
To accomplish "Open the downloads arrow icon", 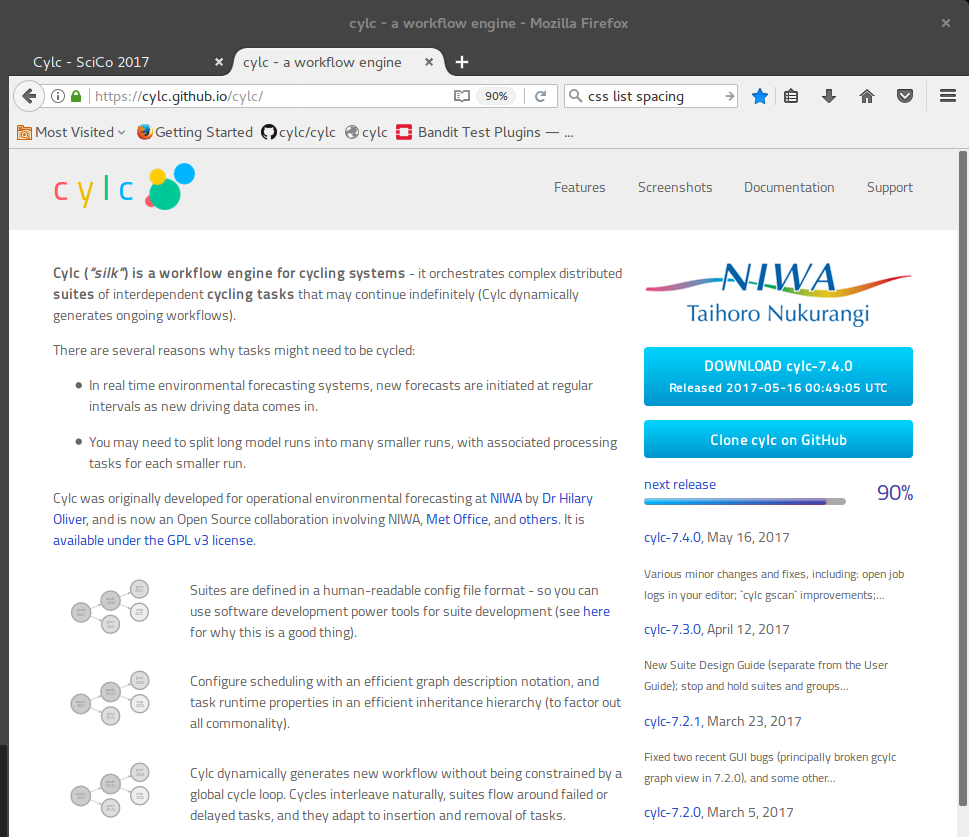I will click(829, 96).
